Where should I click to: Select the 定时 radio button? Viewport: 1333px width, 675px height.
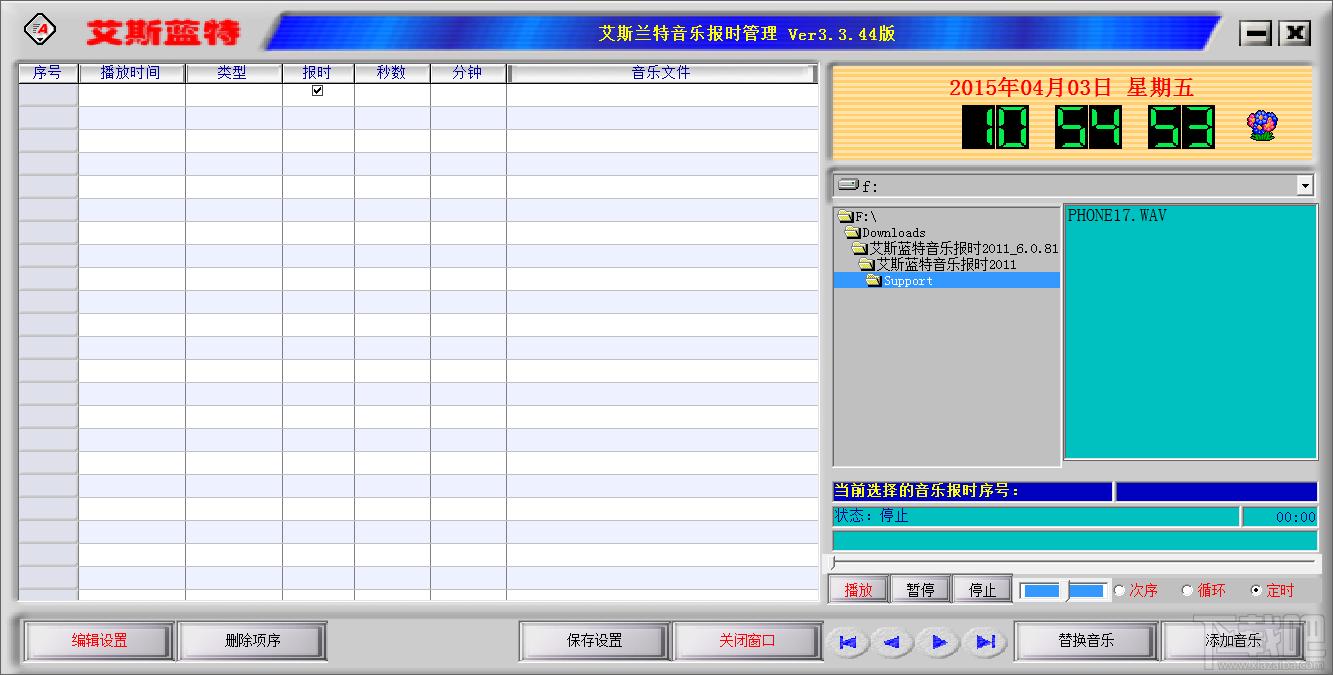click(1256, 590)
